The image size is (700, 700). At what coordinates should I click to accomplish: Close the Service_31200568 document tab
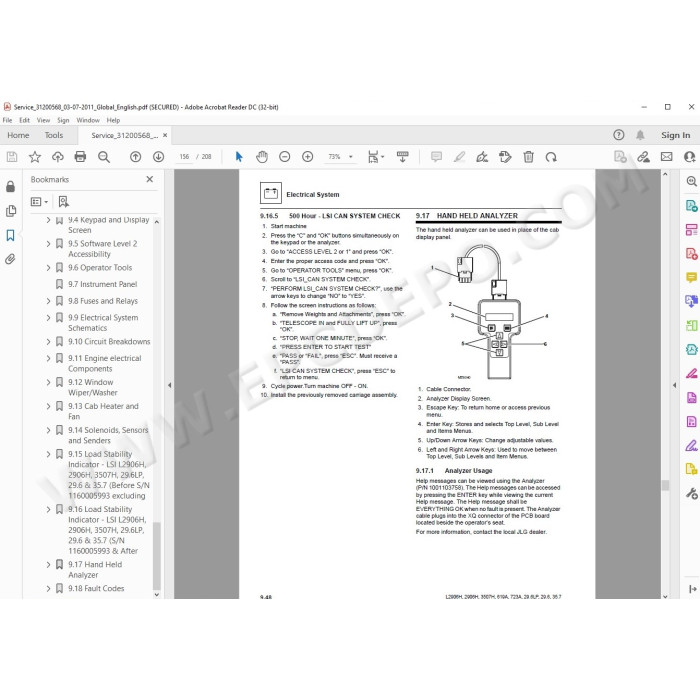(165, 135)
